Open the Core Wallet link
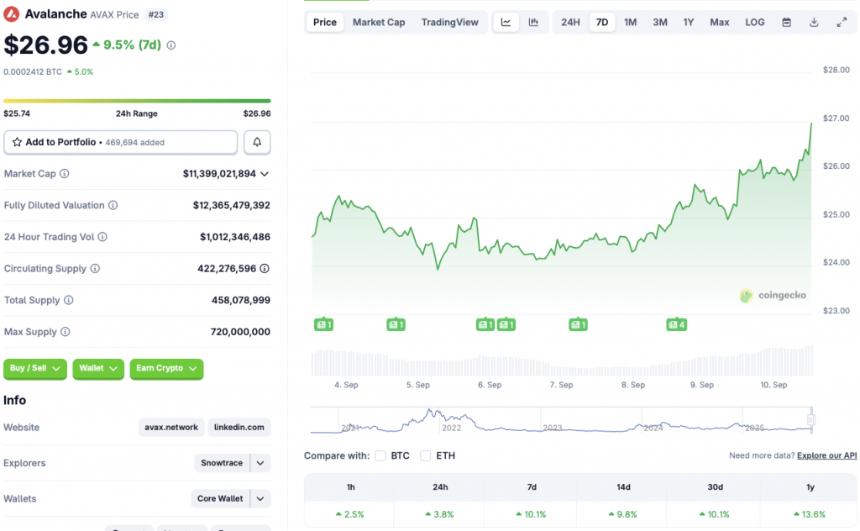 tap(220, 499)
